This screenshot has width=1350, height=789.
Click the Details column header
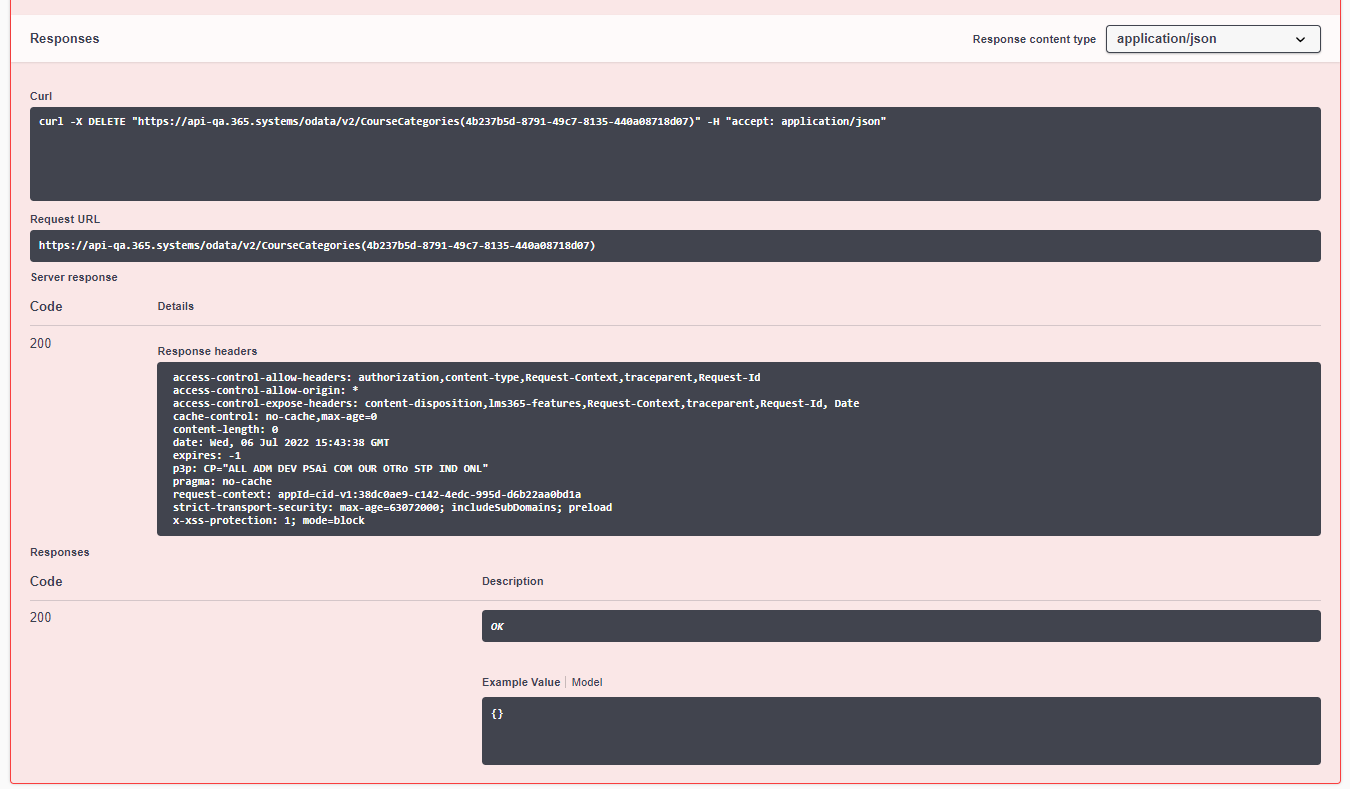pos(175,306)
